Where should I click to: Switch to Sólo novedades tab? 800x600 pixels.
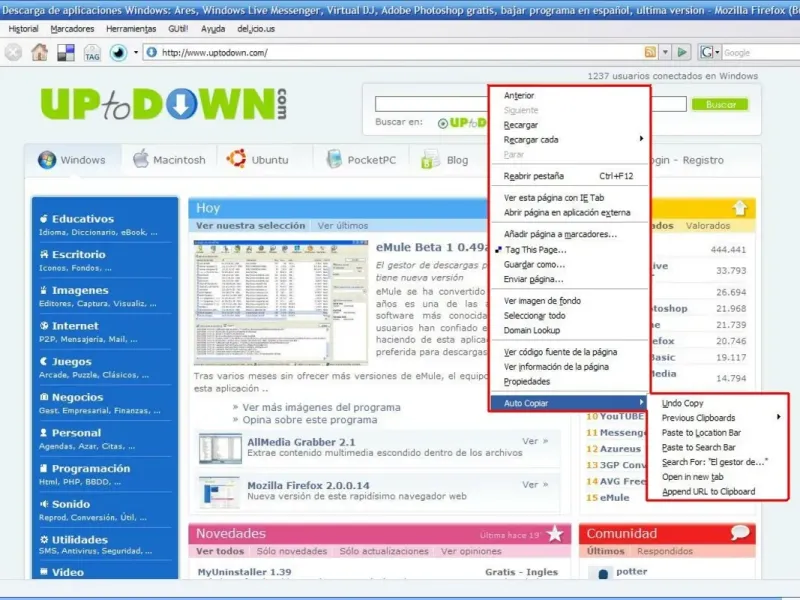(292, 551)
